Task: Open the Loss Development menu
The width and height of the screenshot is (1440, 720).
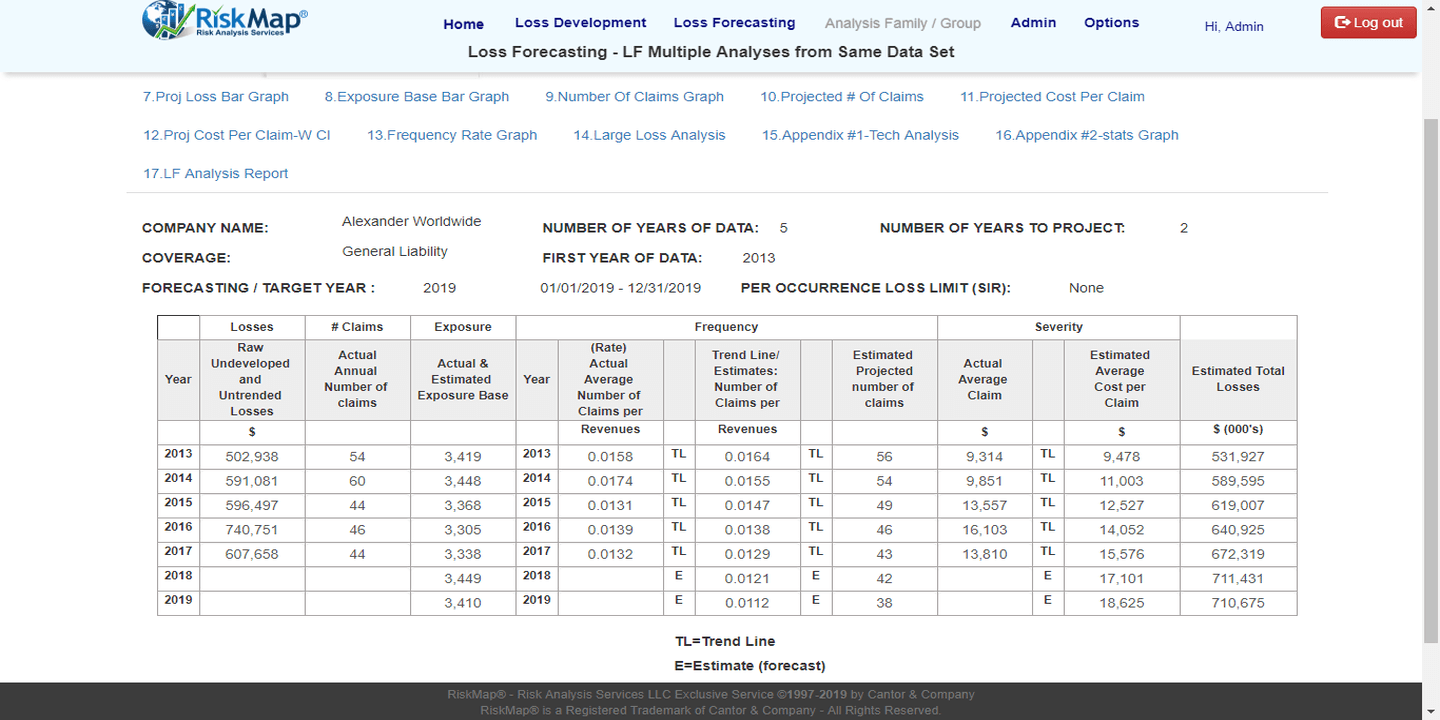Action: [580, 23]
